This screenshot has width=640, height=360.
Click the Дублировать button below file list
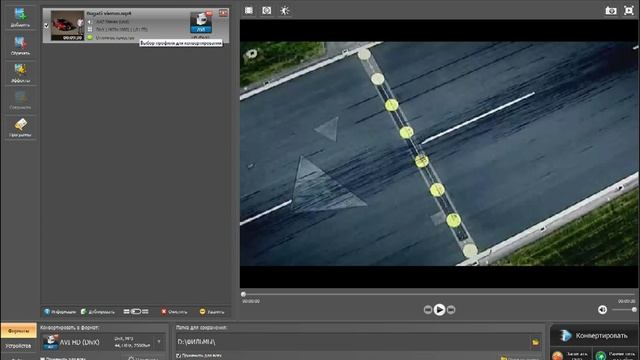click(x=98, y=312)
